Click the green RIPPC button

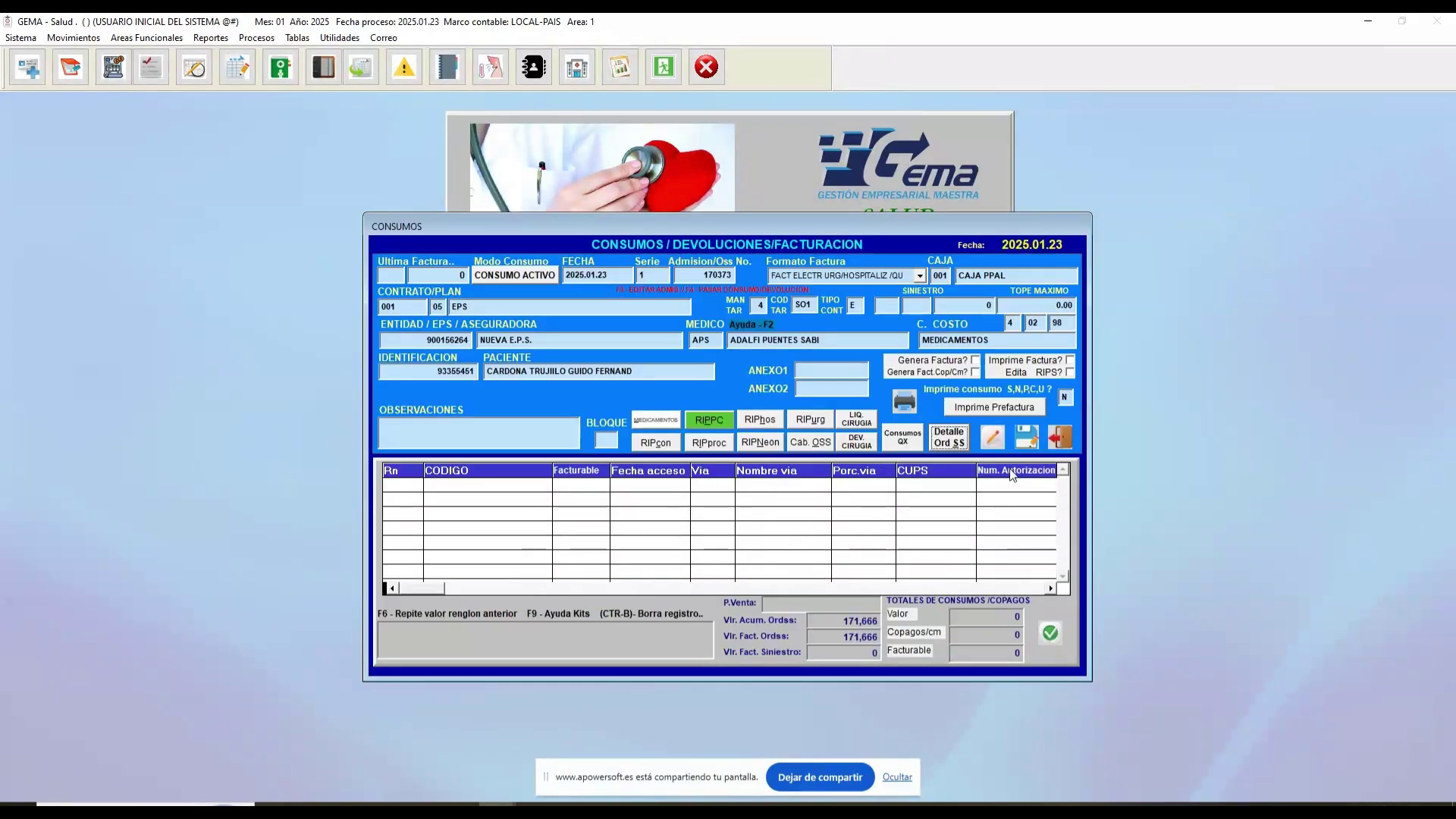click(709, 420)
